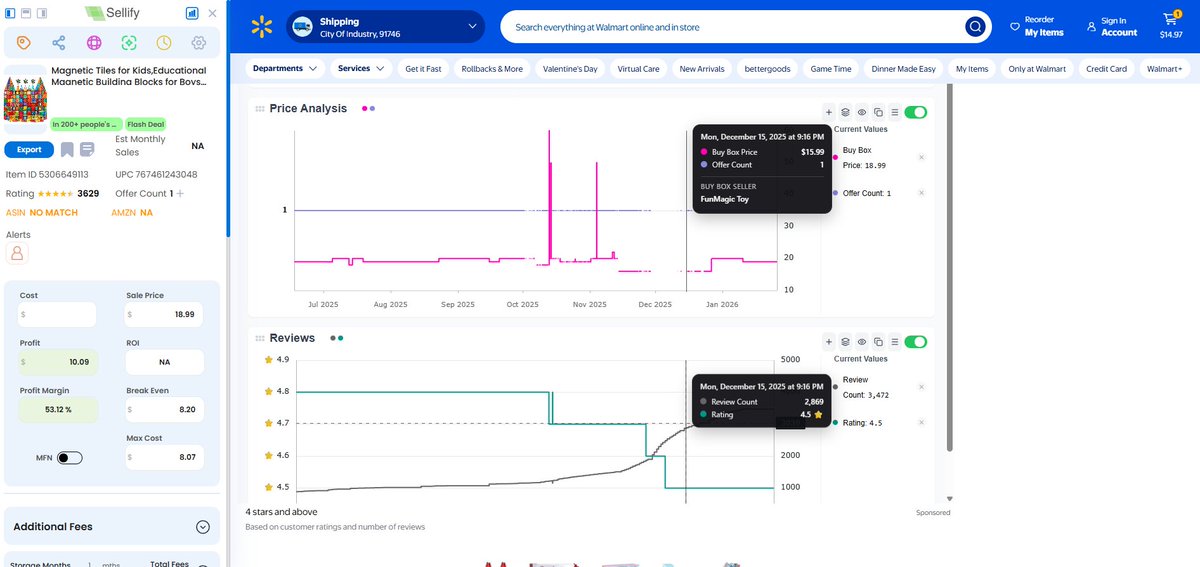Open Valentine's Day category
Viewport: 1200px width, 567px height.
point(570,69)
